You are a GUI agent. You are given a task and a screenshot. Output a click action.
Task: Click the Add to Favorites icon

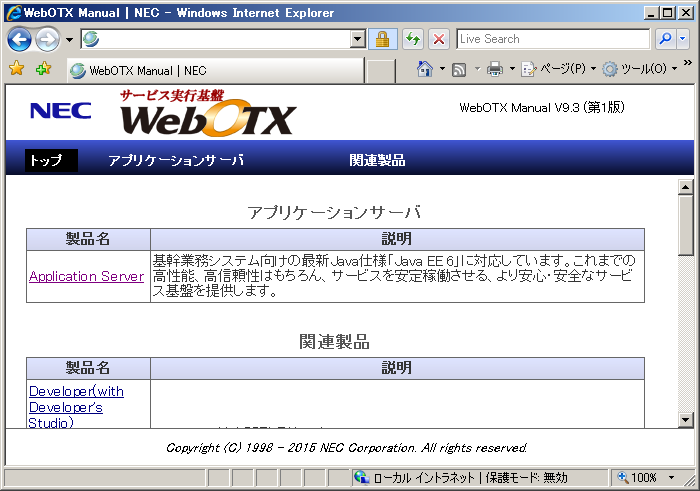click(x=43, y=69)
